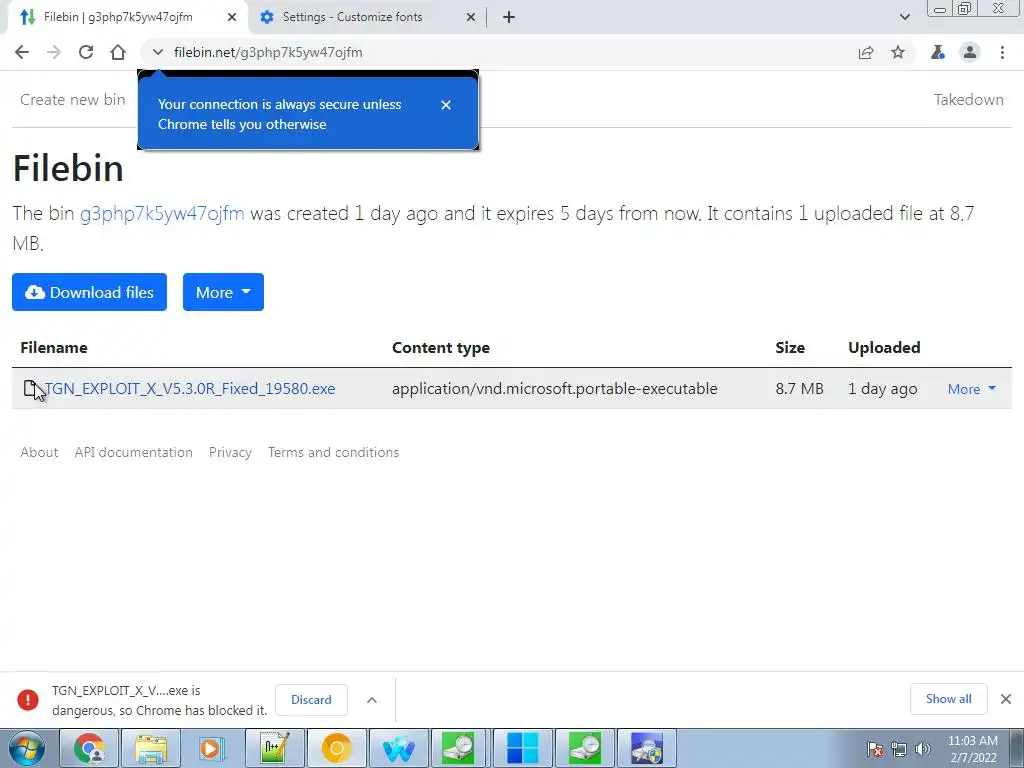Switch to the Filebin tab
The height and width of the screenshot is (768, 1024).
coord(118,17)
